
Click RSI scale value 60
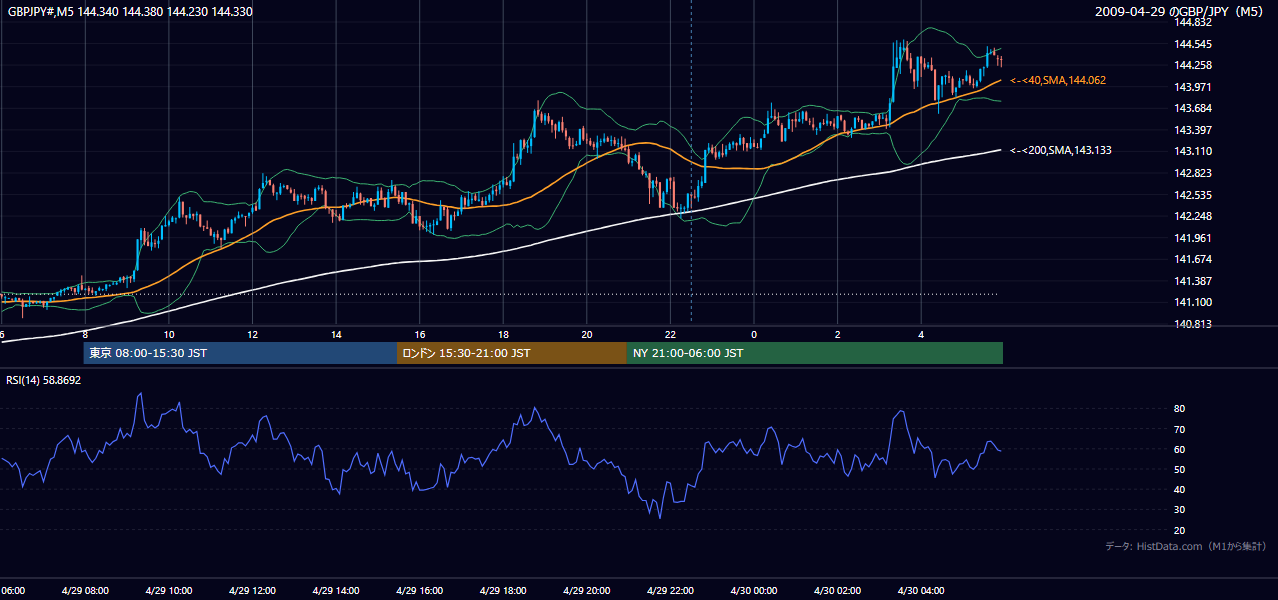point(1179,449)
